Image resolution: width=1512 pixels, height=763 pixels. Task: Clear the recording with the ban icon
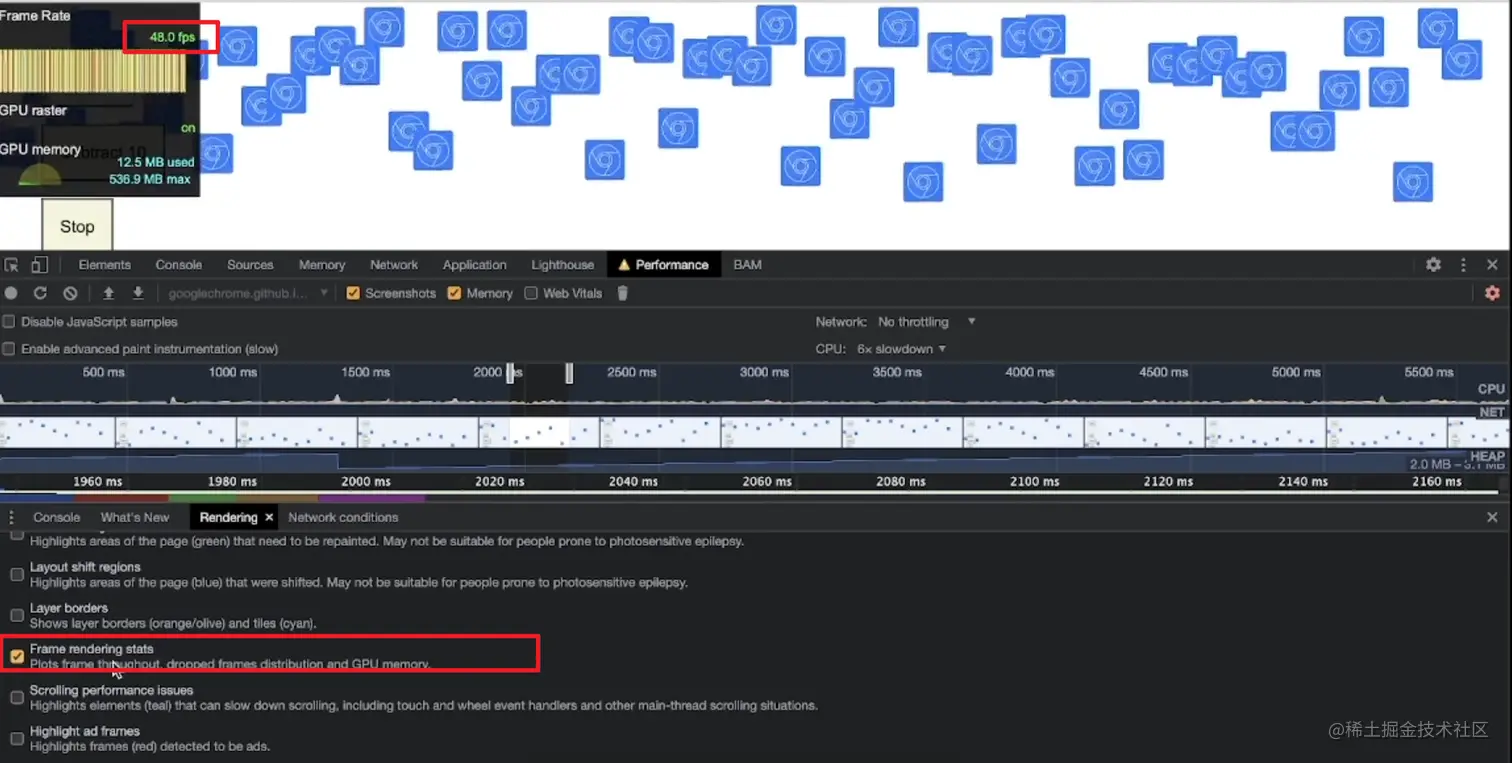coord(70,293)
